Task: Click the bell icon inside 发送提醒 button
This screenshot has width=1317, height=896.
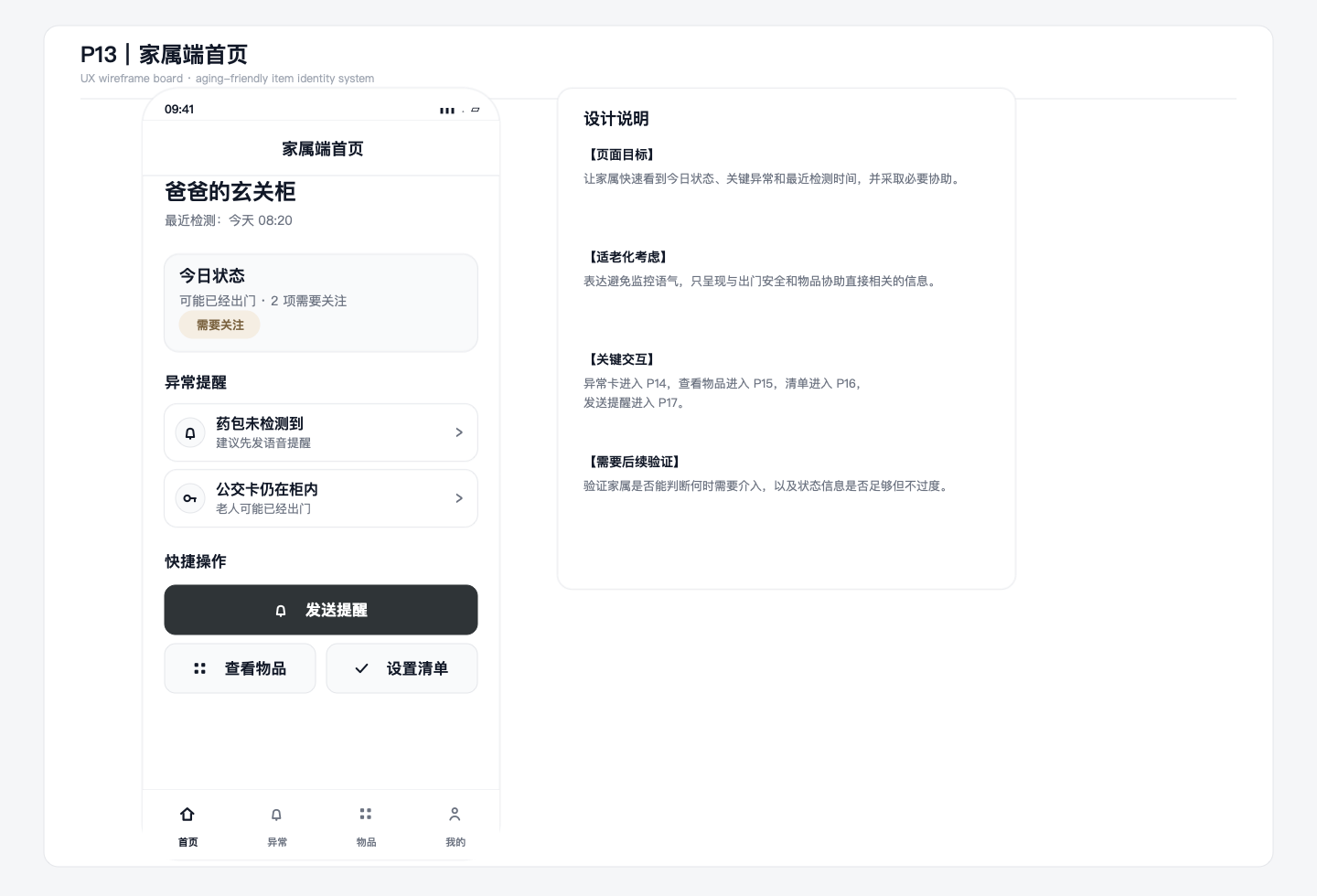Action: pos(281,610)
